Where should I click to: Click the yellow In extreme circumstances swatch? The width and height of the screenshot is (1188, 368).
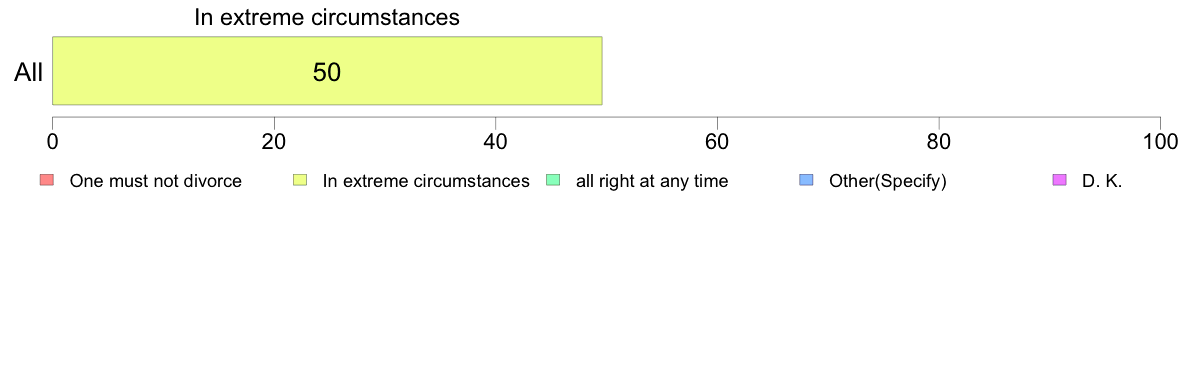point(299,180)
